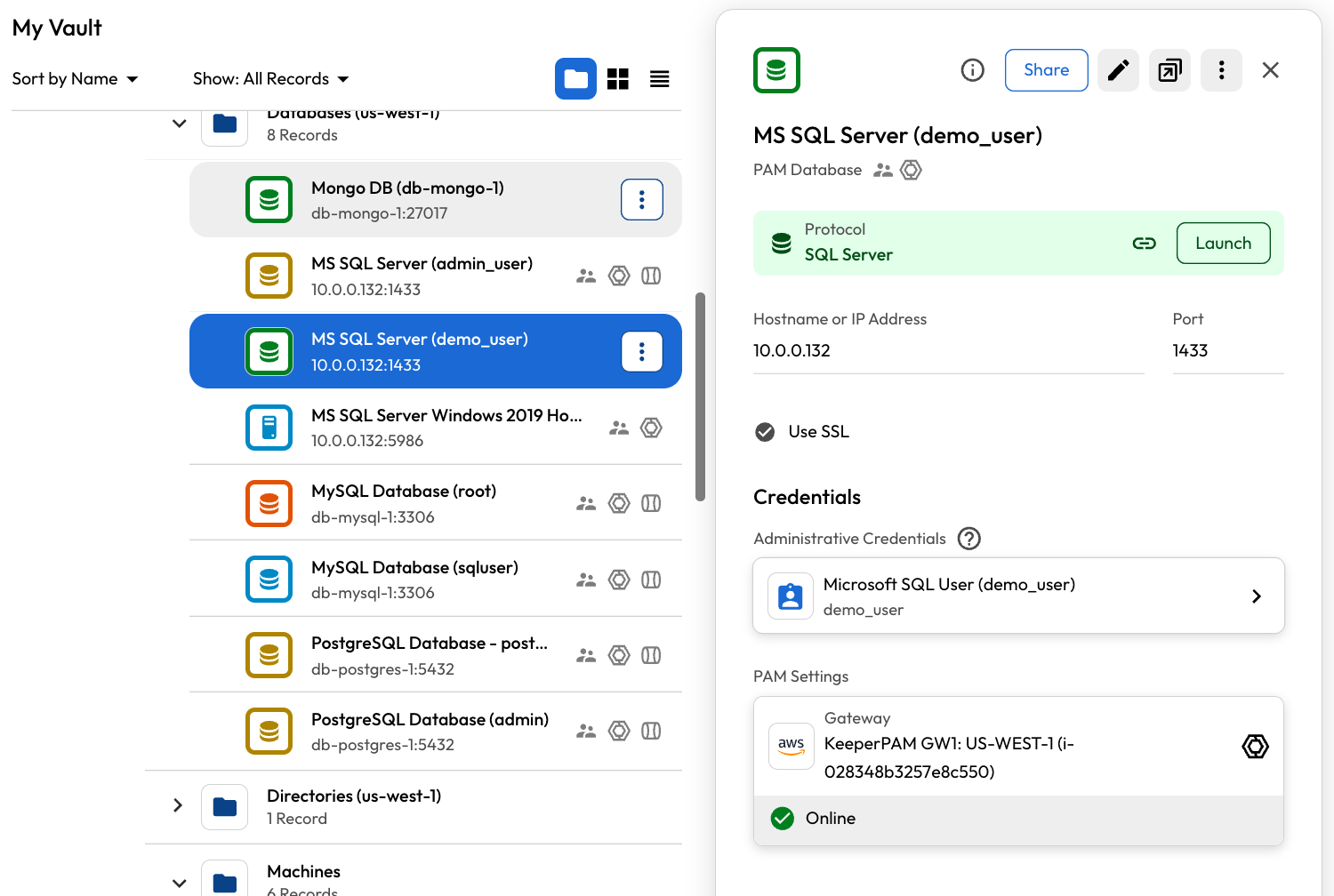Switch to list view layout
Image resolution: width=1334 pixels, height=896 pixels.
pyautogui.click(x=659, y=79)
